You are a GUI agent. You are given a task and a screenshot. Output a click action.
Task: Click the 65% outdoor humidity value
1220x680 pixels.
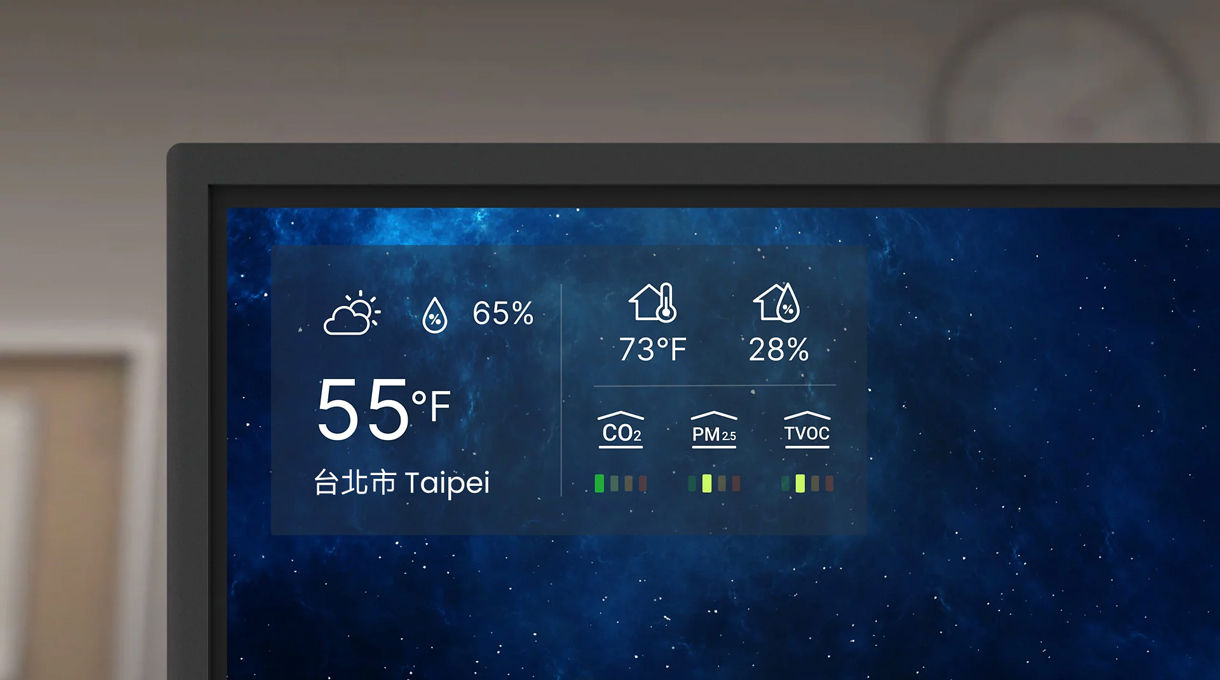tap(503, 314)
